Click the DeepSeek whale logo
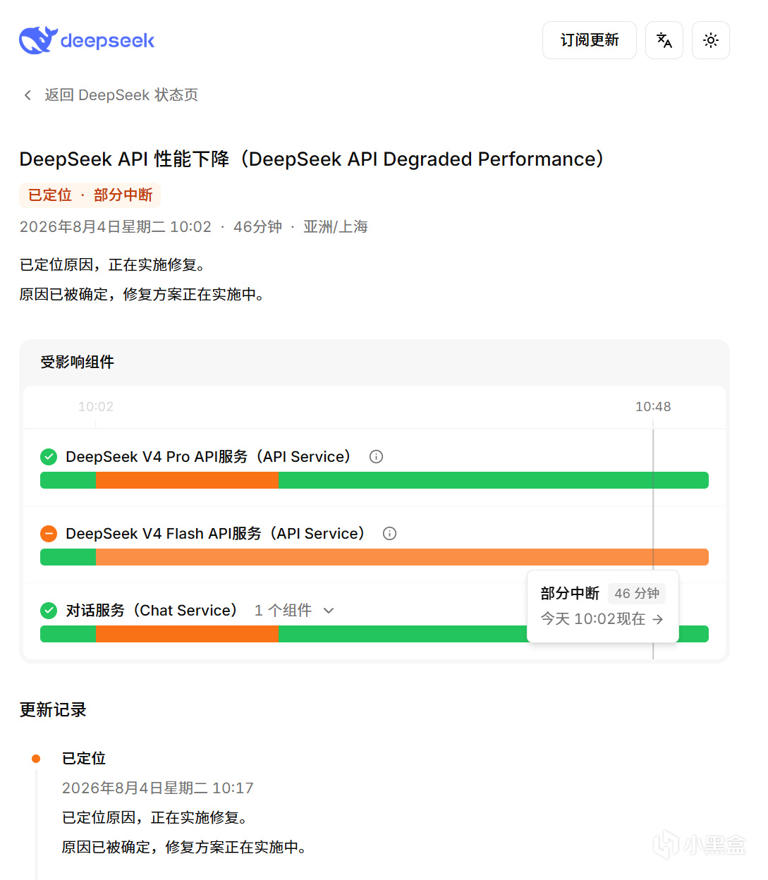Image resolution: width=768 pixels, height=880 pixels. (x=38, y=40)
